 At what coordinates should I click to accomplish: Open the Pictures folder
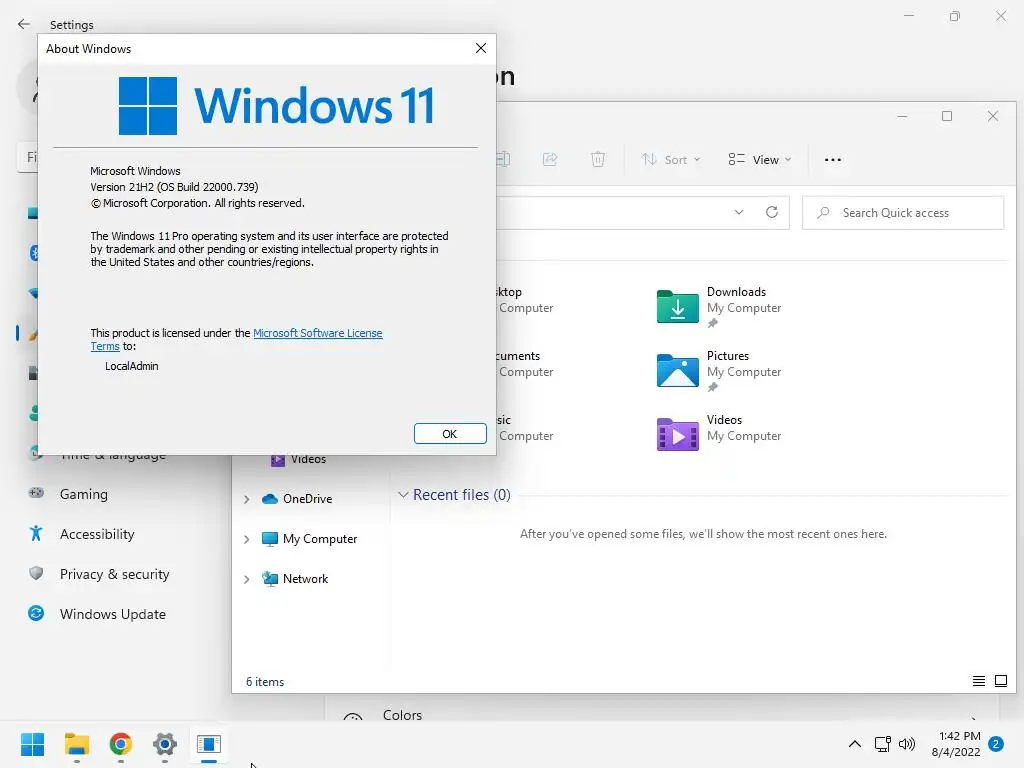click(718, 370)
